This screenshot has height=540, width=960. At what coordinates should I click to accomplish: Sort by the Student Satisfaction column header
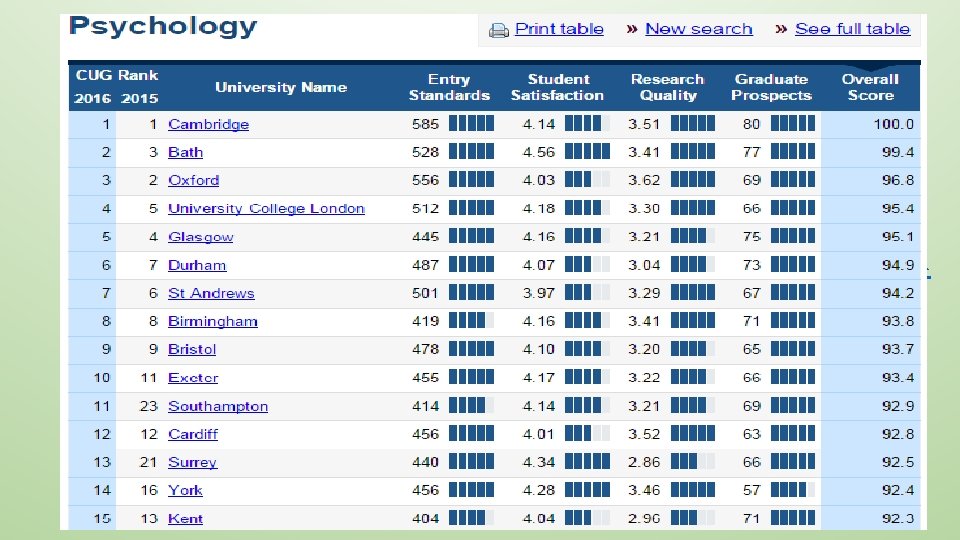(x=557, y=87)
